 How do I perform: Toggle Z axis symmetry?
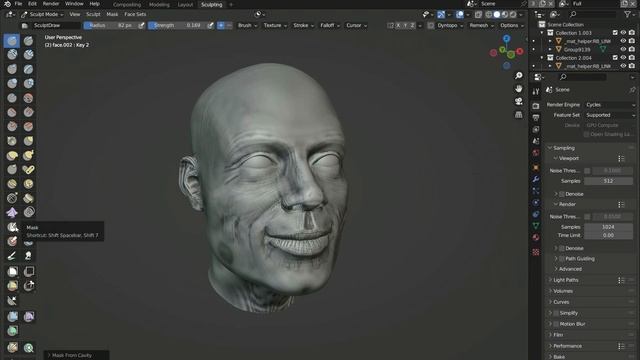click(413, 25)
